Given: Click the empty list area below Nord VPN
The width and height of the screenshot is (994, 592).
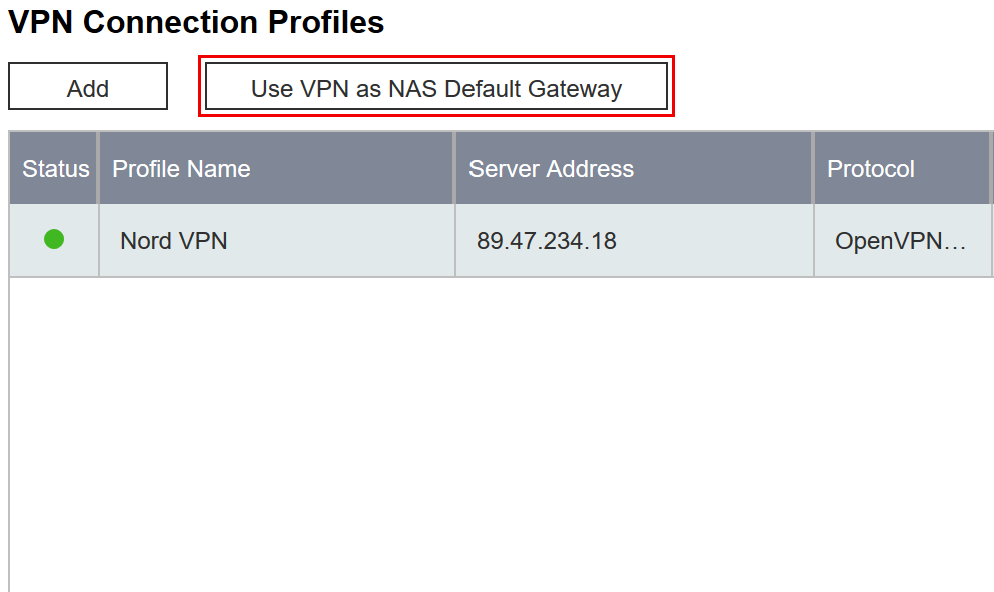Looking at the screenshot, I should [500, 430].
